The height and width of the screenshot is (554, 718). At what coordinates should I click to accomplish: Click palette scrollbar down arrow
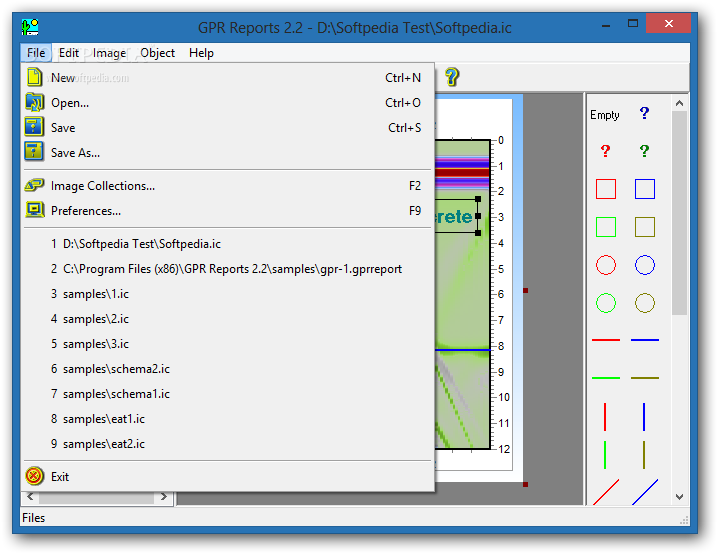679,496
